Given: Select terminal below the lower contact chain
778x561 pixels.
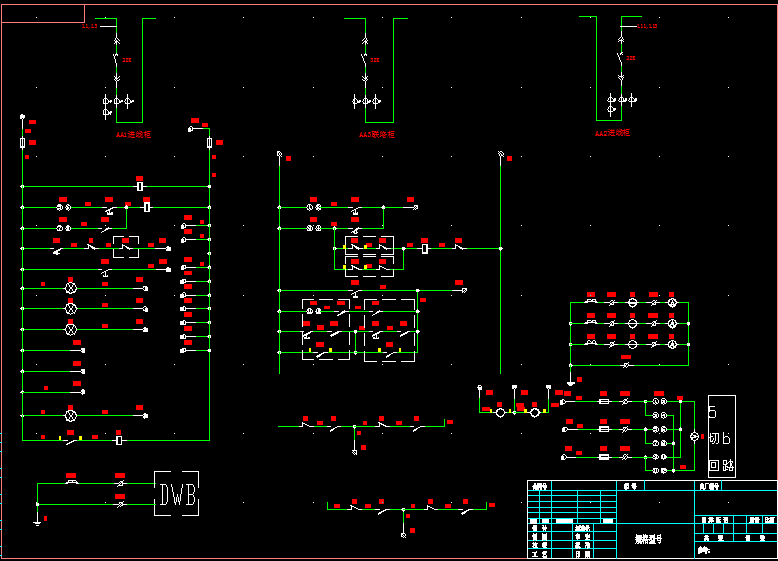Looking at the screenshot, I should [403, 535].
